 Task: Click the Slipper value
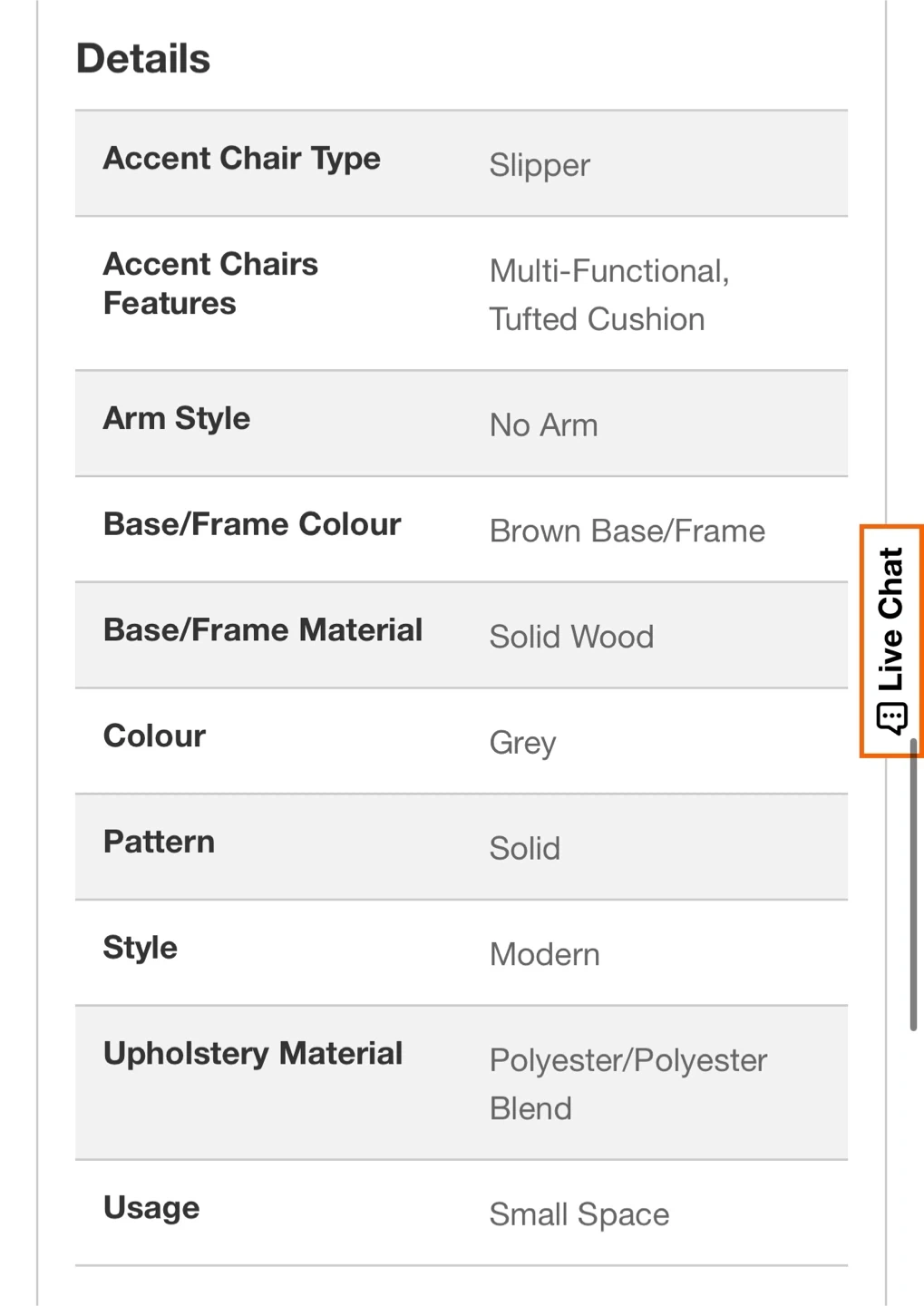540,165
